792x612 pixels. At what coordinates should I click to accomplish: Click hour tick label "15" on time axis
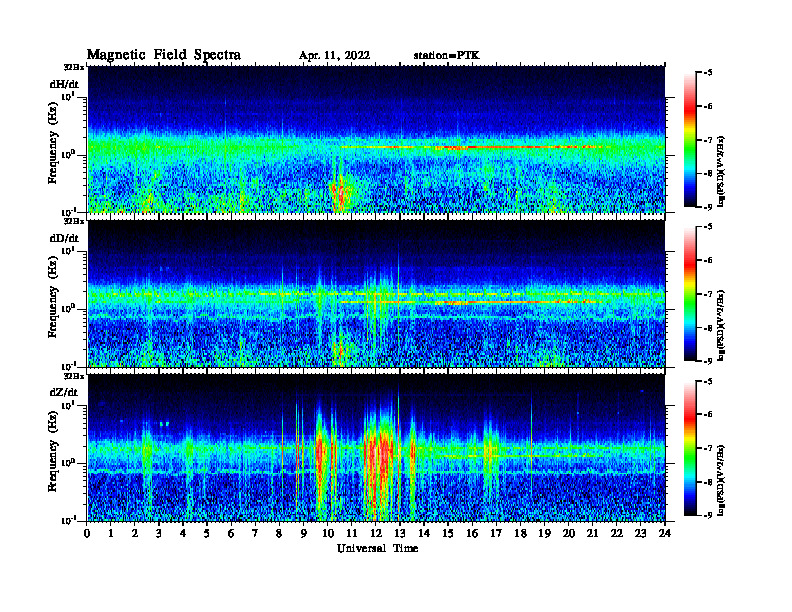(448, 534)
